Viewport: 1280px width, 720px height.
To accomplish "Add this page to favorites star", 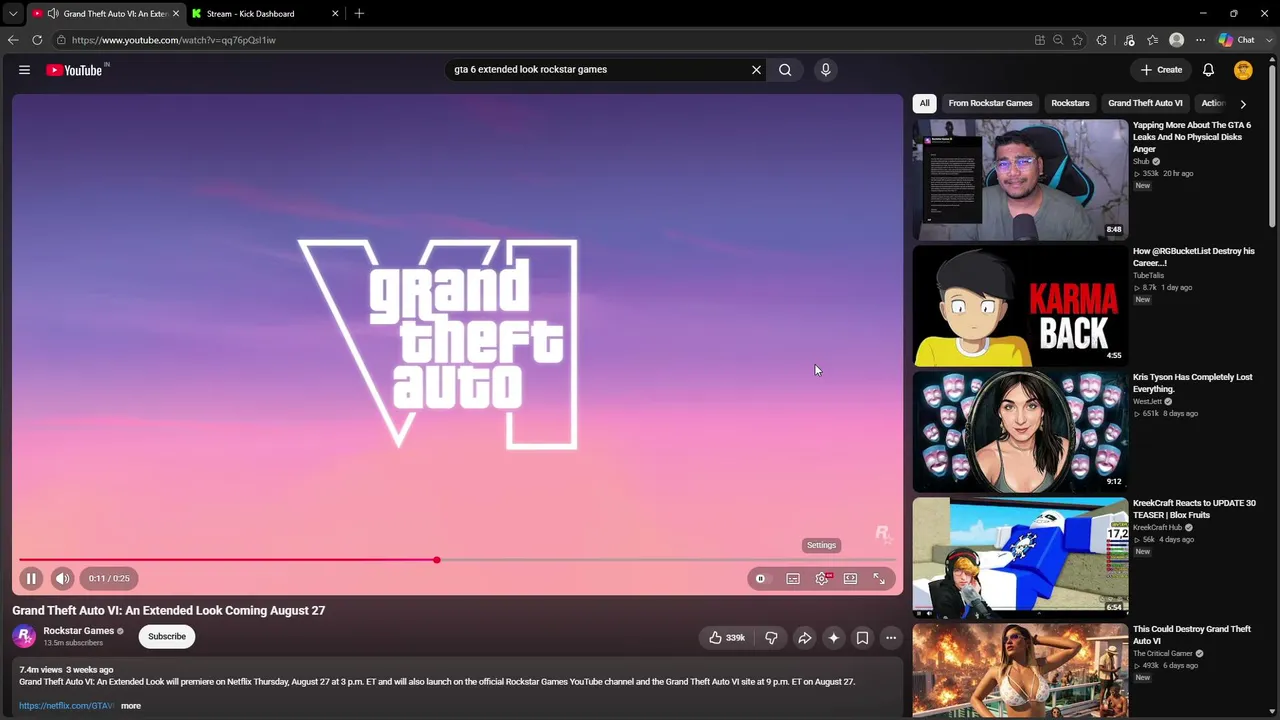I will 1077,40.
